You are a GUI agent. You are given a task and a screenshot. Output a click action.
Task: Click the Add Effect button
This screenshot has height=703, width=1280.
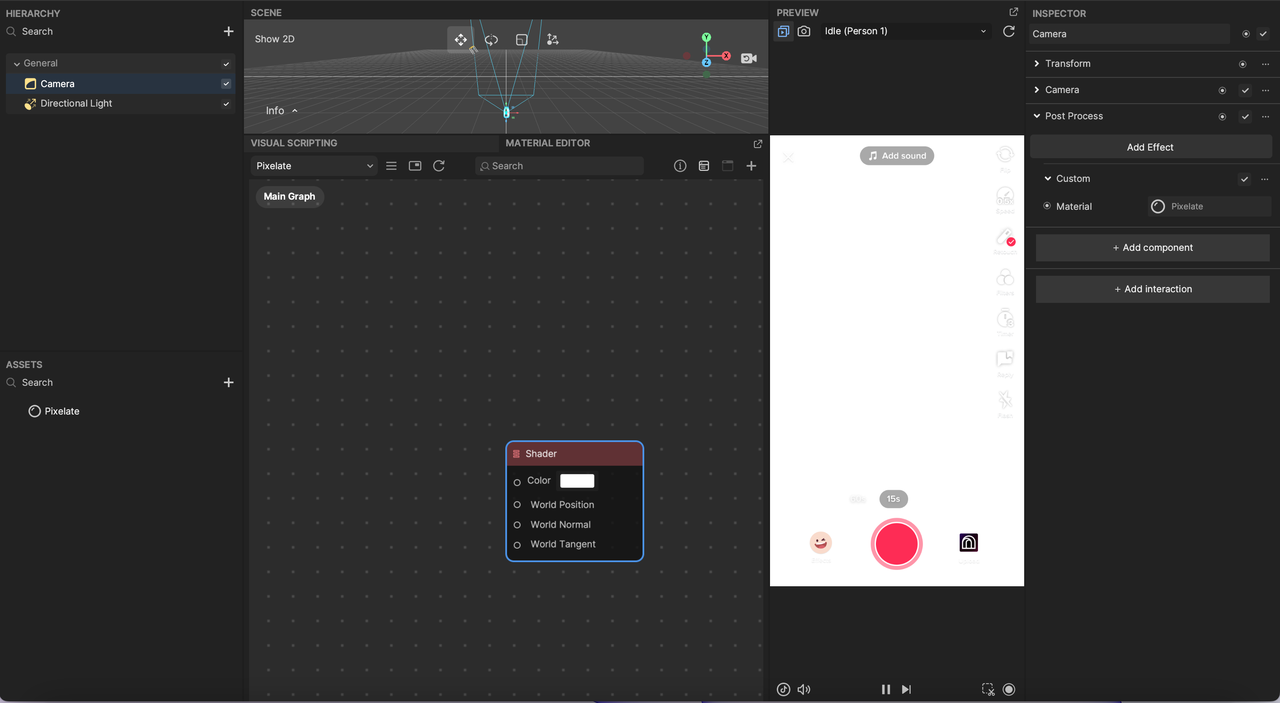[x=1151, y=147]
